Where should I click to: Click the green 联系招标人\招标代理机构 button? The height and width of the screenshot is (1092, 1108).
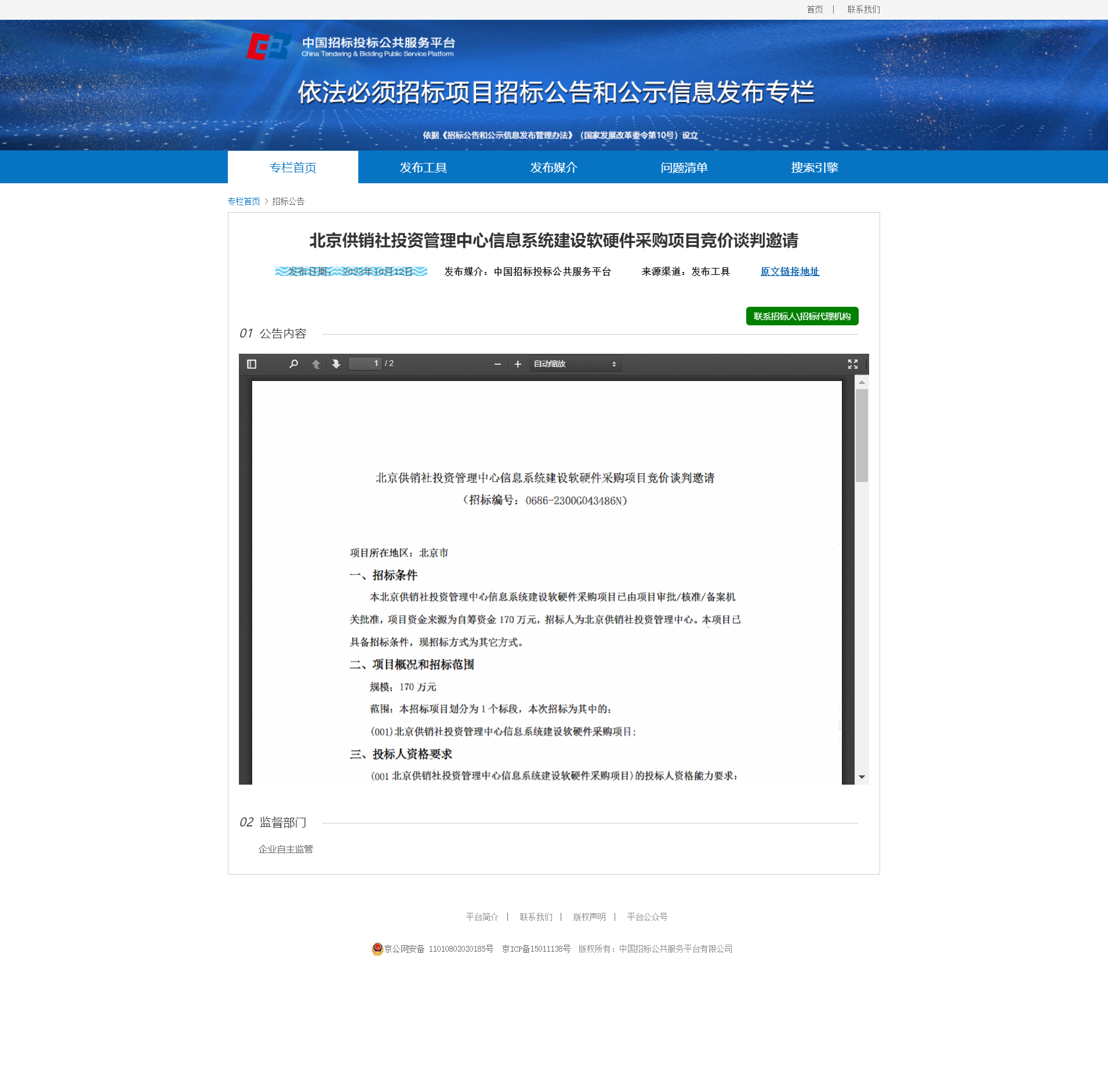pyautogui.click(x=802, y=316)
